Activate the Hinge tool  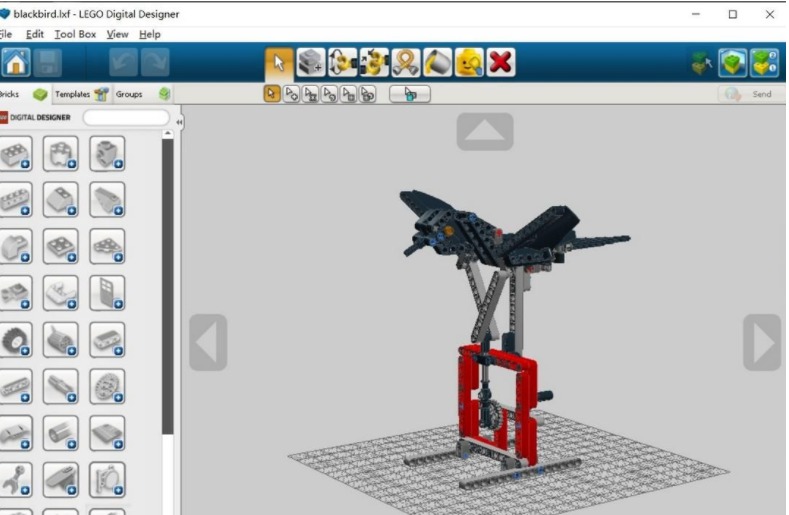[343, 63]
